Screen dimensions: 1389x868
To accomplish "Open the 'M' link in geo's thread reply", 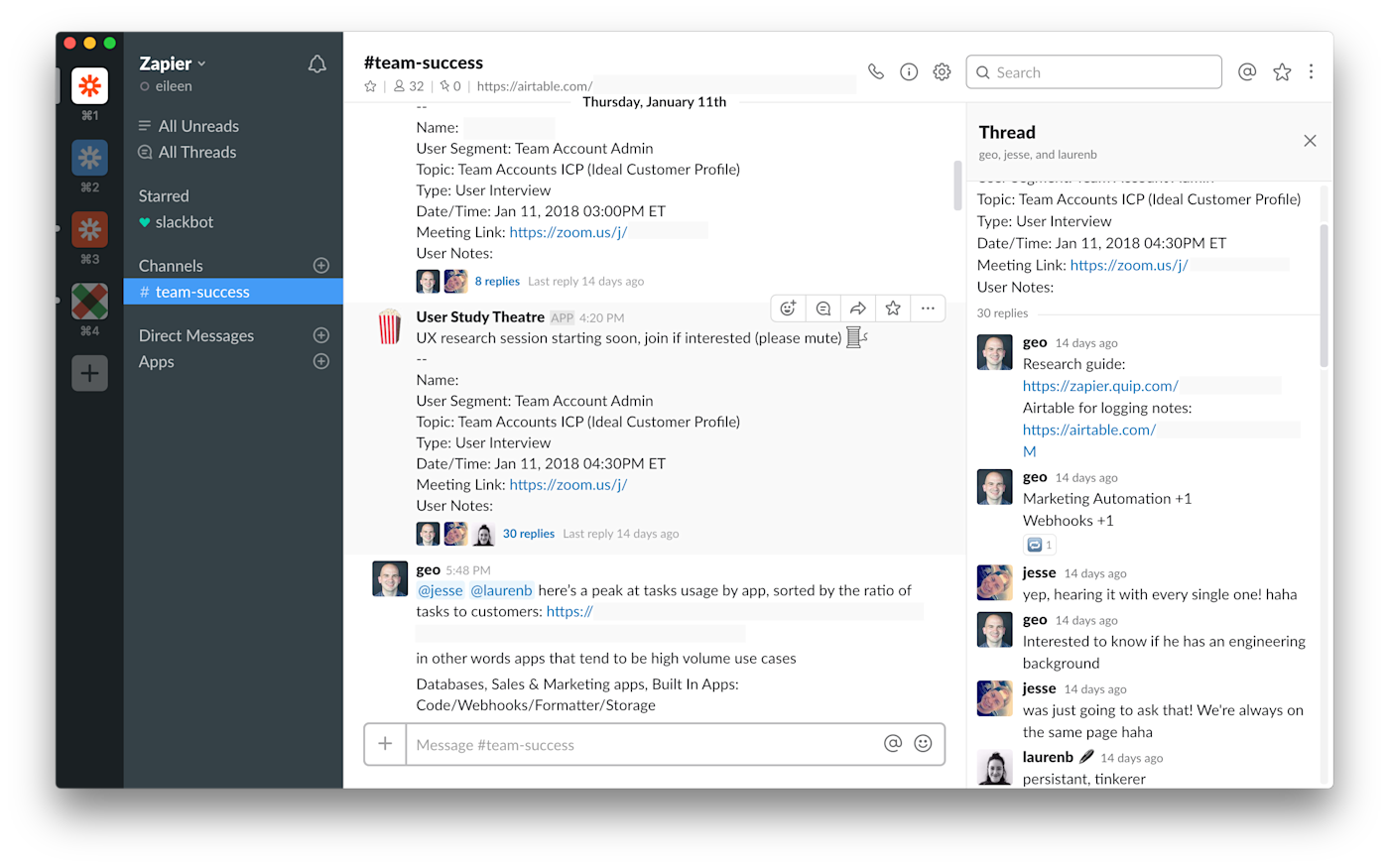I will (x=1030, y=451).
